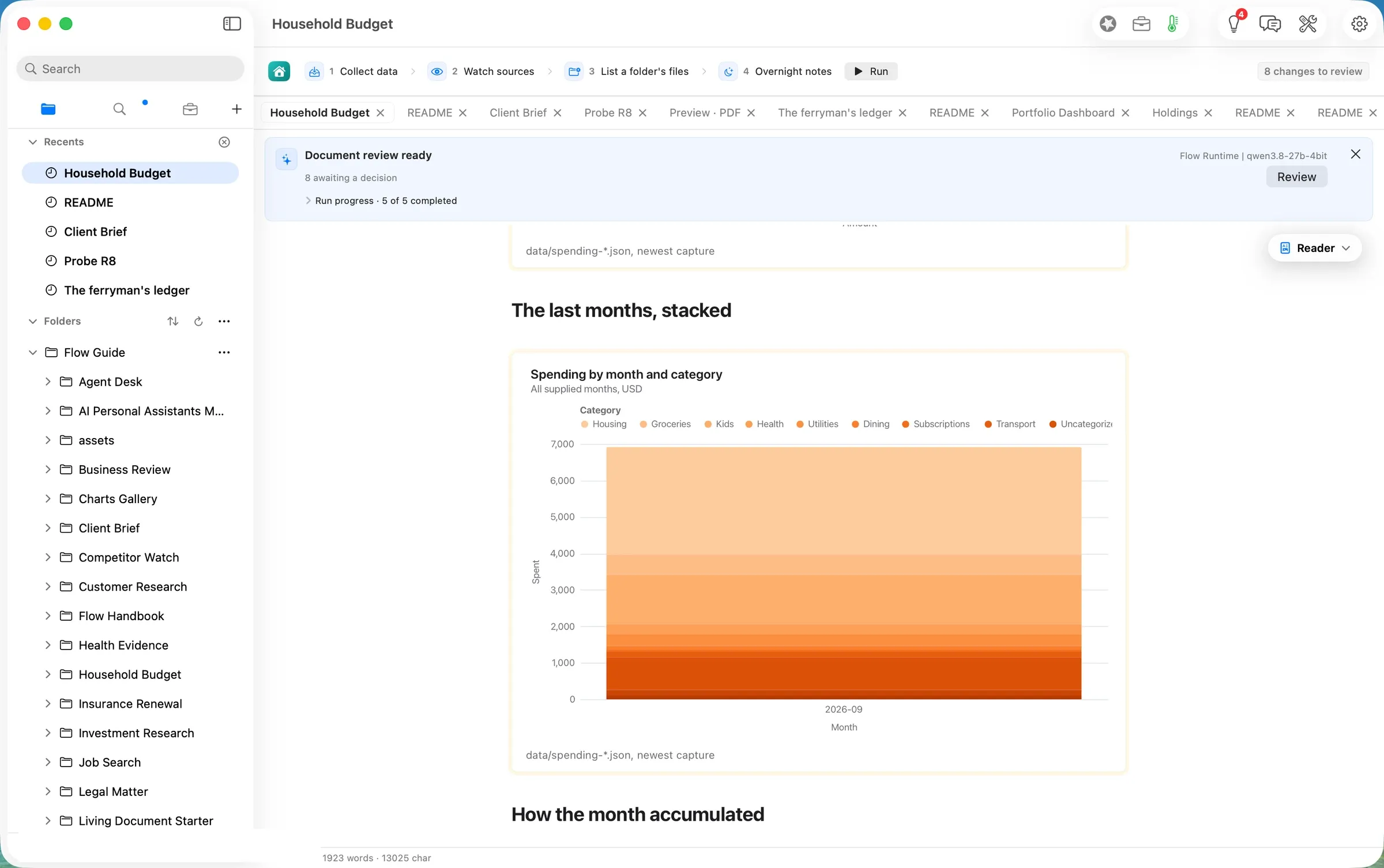1384x868 pixels.
Task: Run the flow
Action: point(871,71)
